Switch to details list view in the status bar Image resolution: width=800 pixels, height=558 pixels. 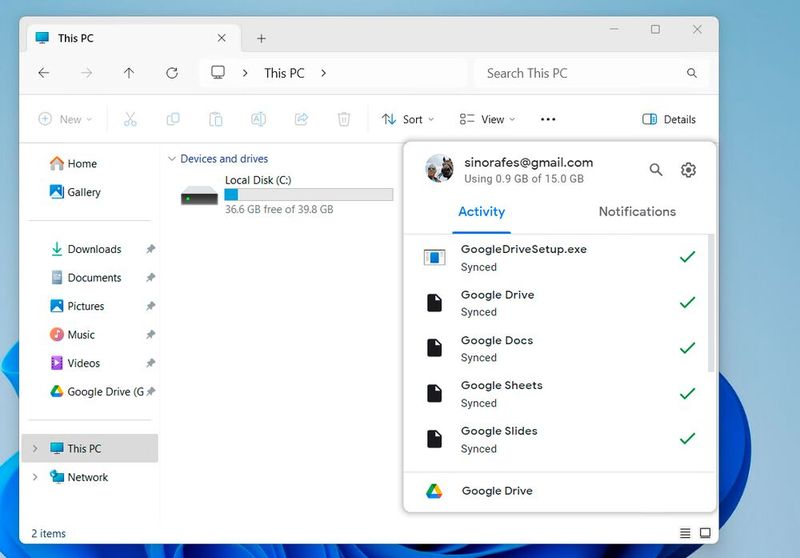[x=685, y=533]
